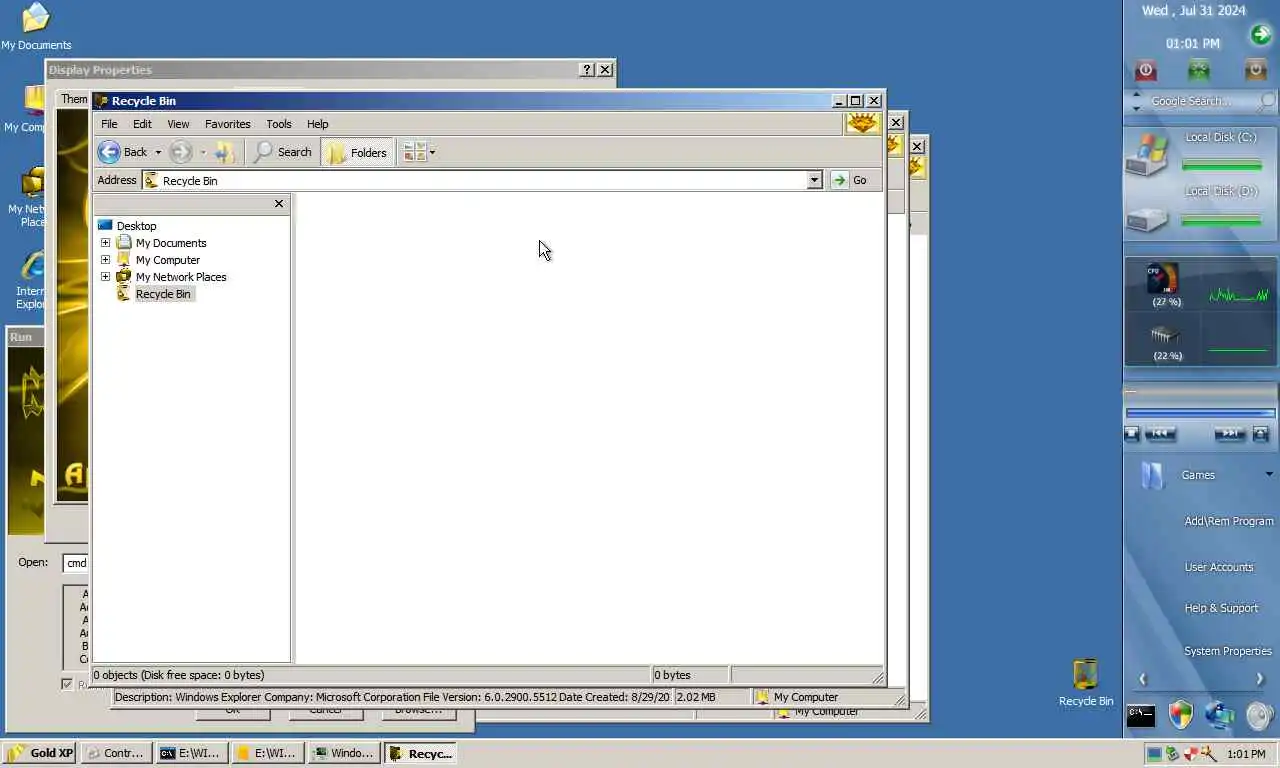Toggle the Folders pane button
This screenshot has height=768, width=1280.
358,152
